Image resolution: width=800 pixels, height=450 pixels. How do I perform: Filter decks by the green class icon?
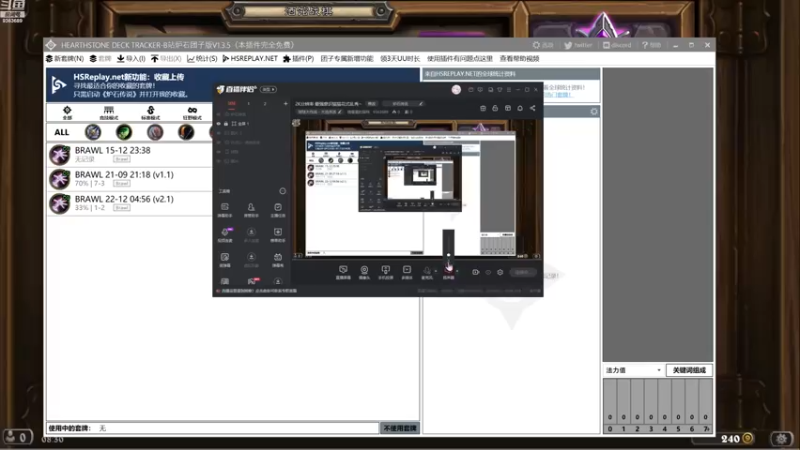click(124, 132)
